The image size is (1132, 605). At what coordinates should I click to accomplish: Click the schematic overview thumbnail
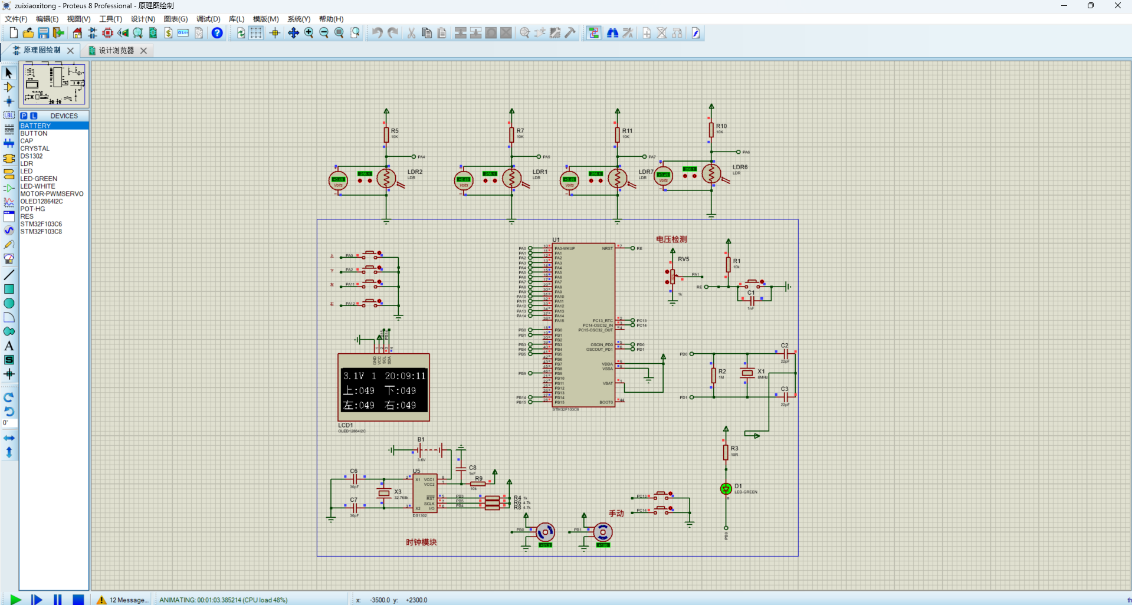pyautogui.click(x=54, y=84)
